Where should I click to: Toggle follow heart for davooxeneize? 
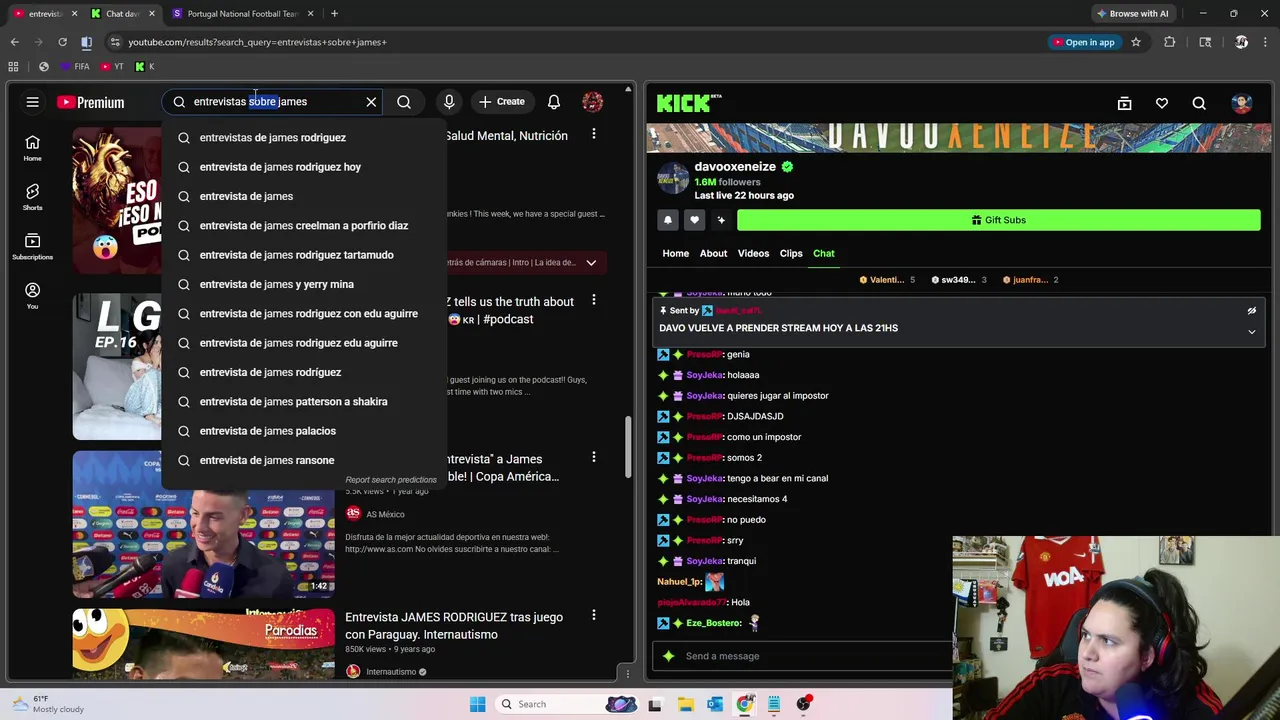694,220
